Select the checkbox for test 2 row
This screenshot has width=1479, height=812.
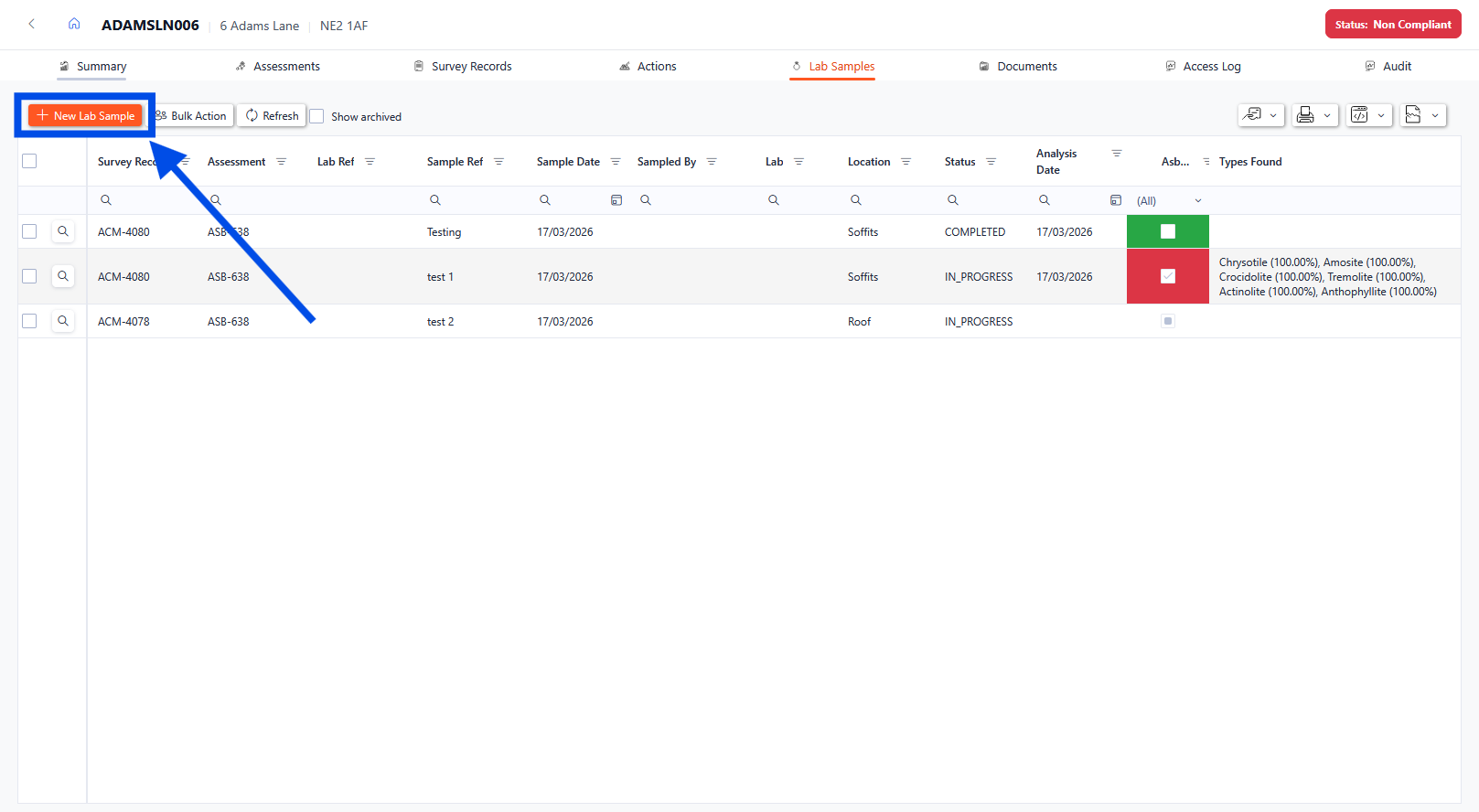[29, 322]
